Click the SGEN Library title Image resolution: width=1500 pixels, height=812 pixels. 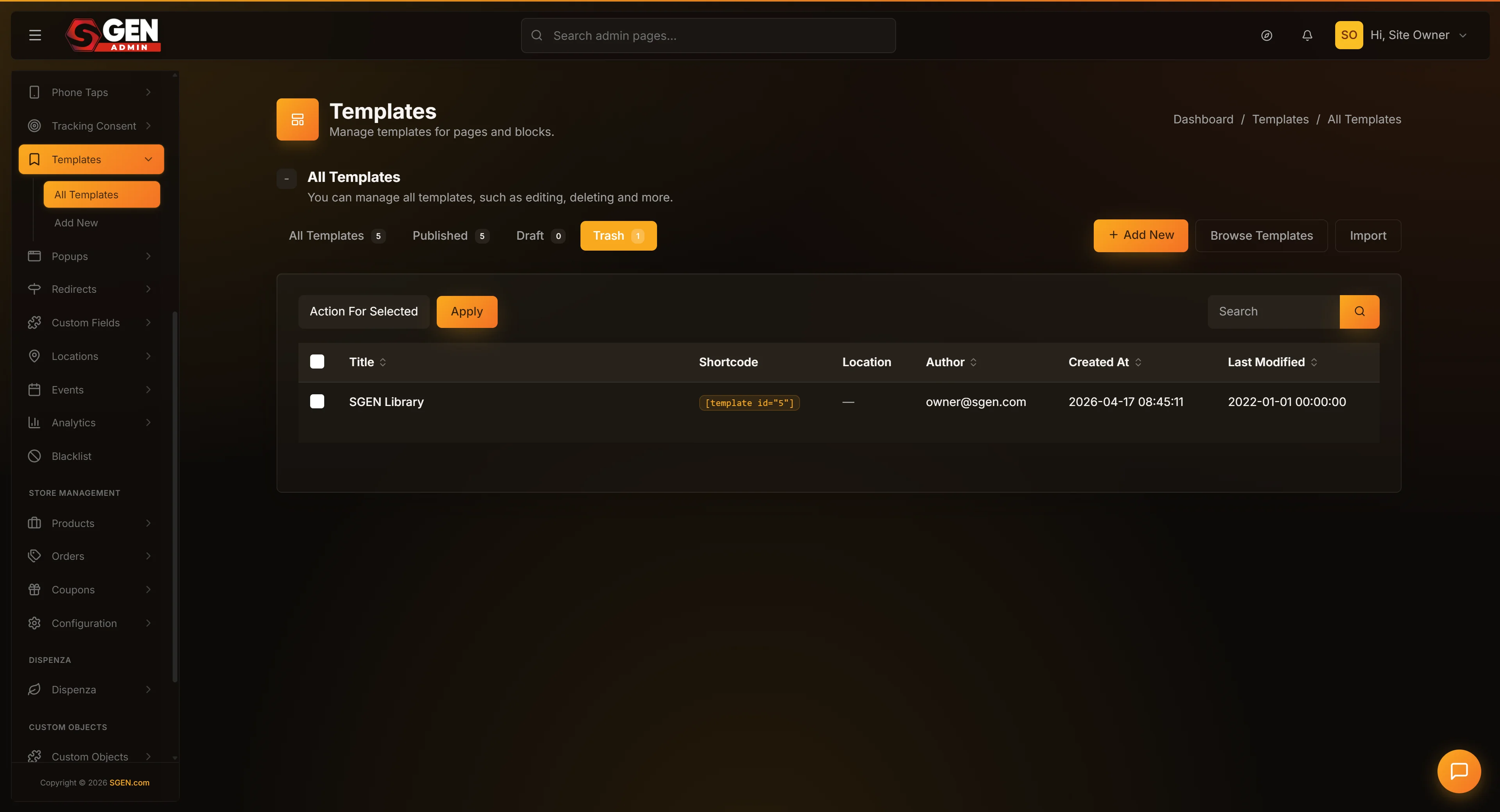[386, 402]
